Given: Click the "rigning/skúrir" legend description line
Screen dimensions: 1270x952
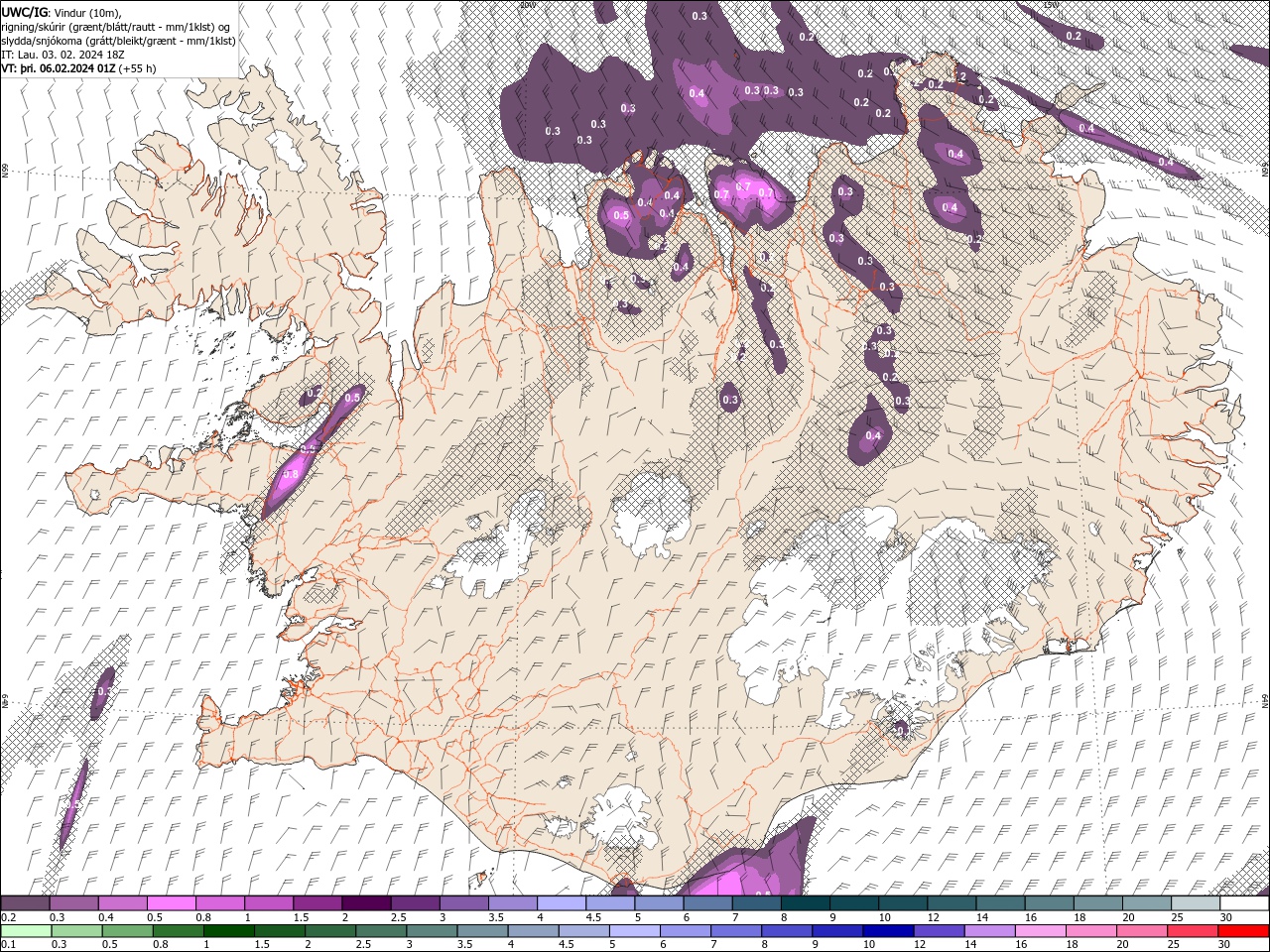Looking at the screenshot, I should click(x=117, y=27).
